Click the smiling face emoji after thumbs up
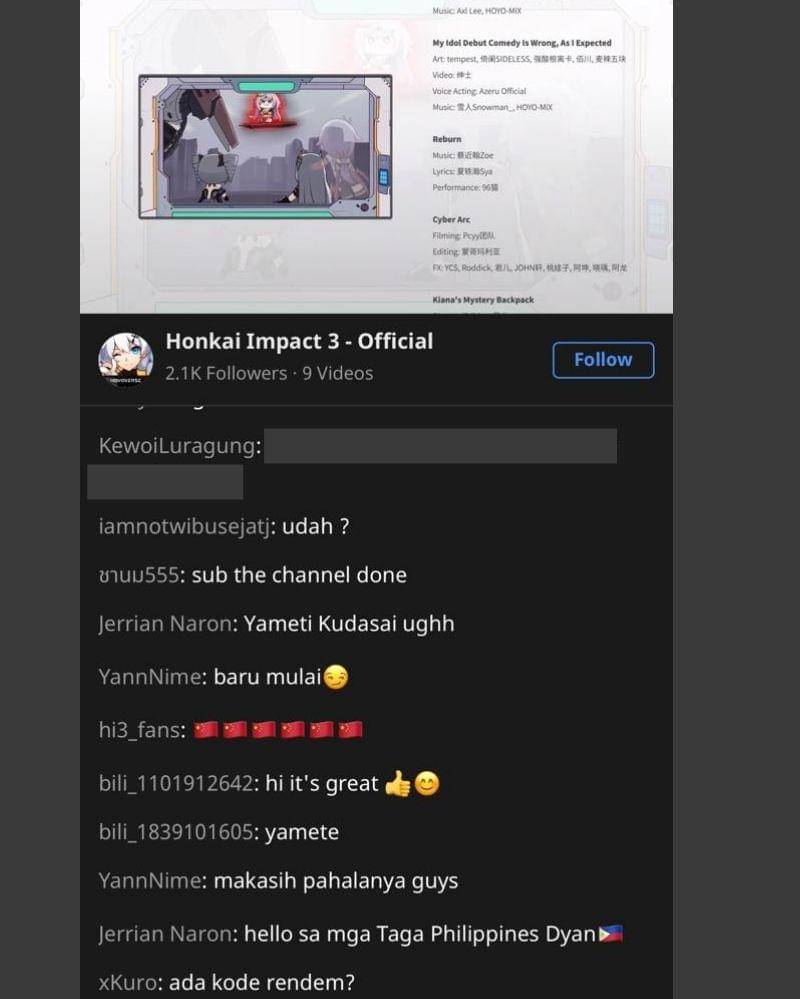 point(427,783)
